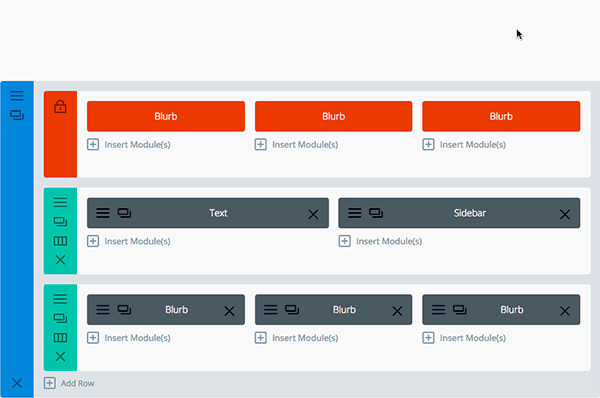Image resolution: width=600 pixels, height=398 pixels.
Task: Open settings of the Text/Sidebar row
Action: [x=60, y=202]
